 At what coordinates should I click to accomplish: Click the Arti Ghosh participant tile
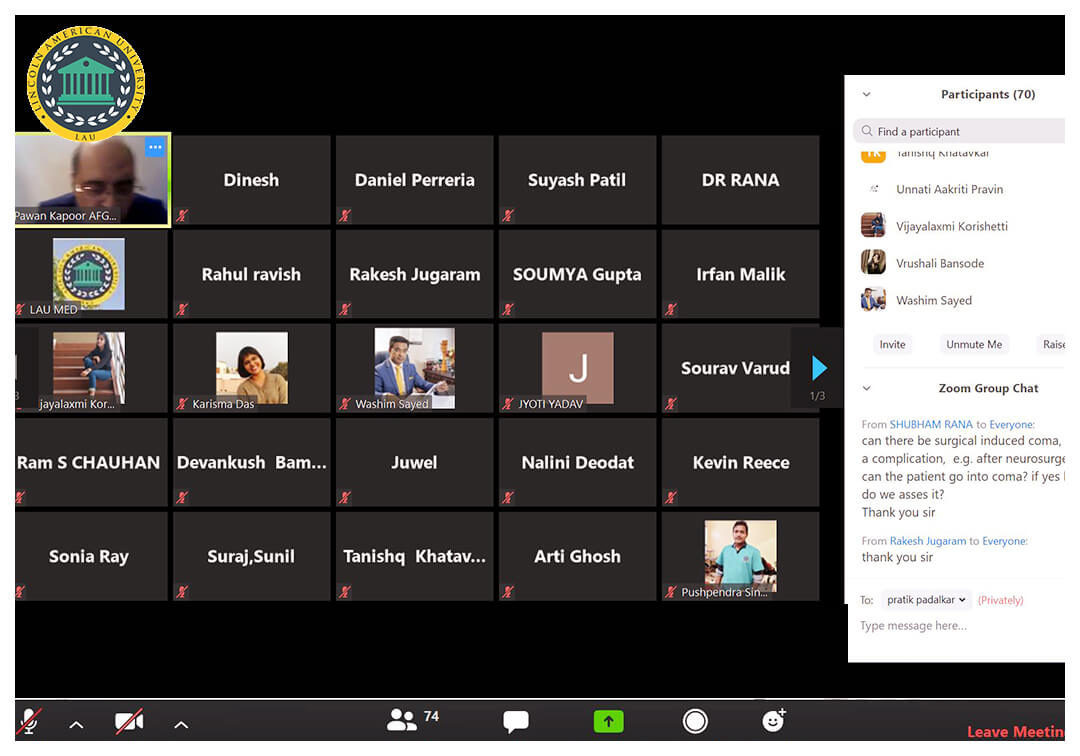coord(577,556)
